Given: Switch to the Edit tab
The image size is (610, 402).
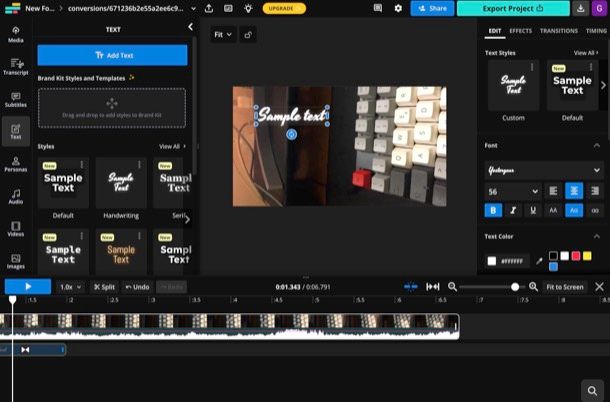Looking at the screenshot, I should click(495, 31).
